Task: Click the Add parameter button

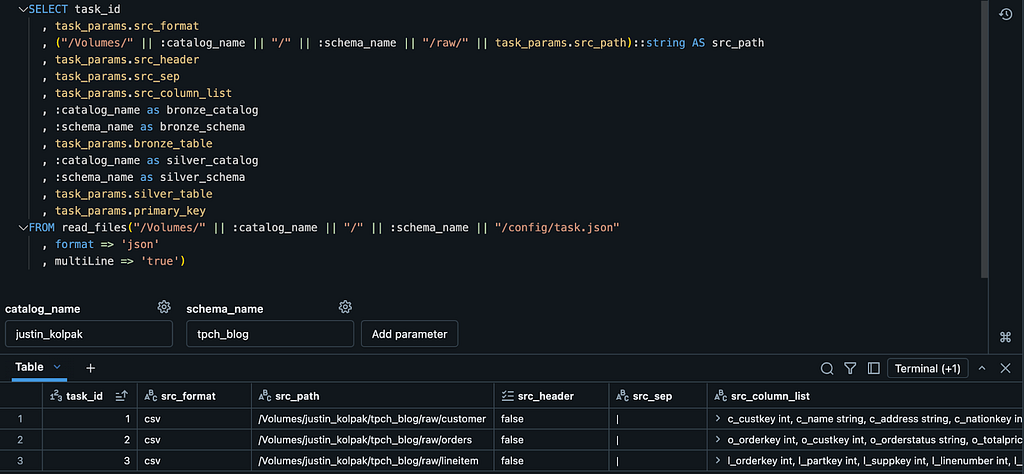Action: coord(409,333)
